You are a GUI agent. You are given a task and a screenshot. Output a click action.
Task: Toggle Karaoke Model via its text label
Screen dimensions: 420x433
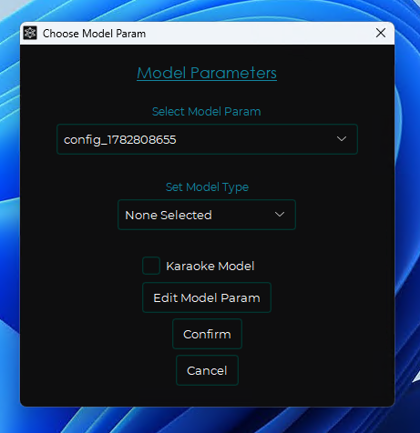tap(210, 266)
